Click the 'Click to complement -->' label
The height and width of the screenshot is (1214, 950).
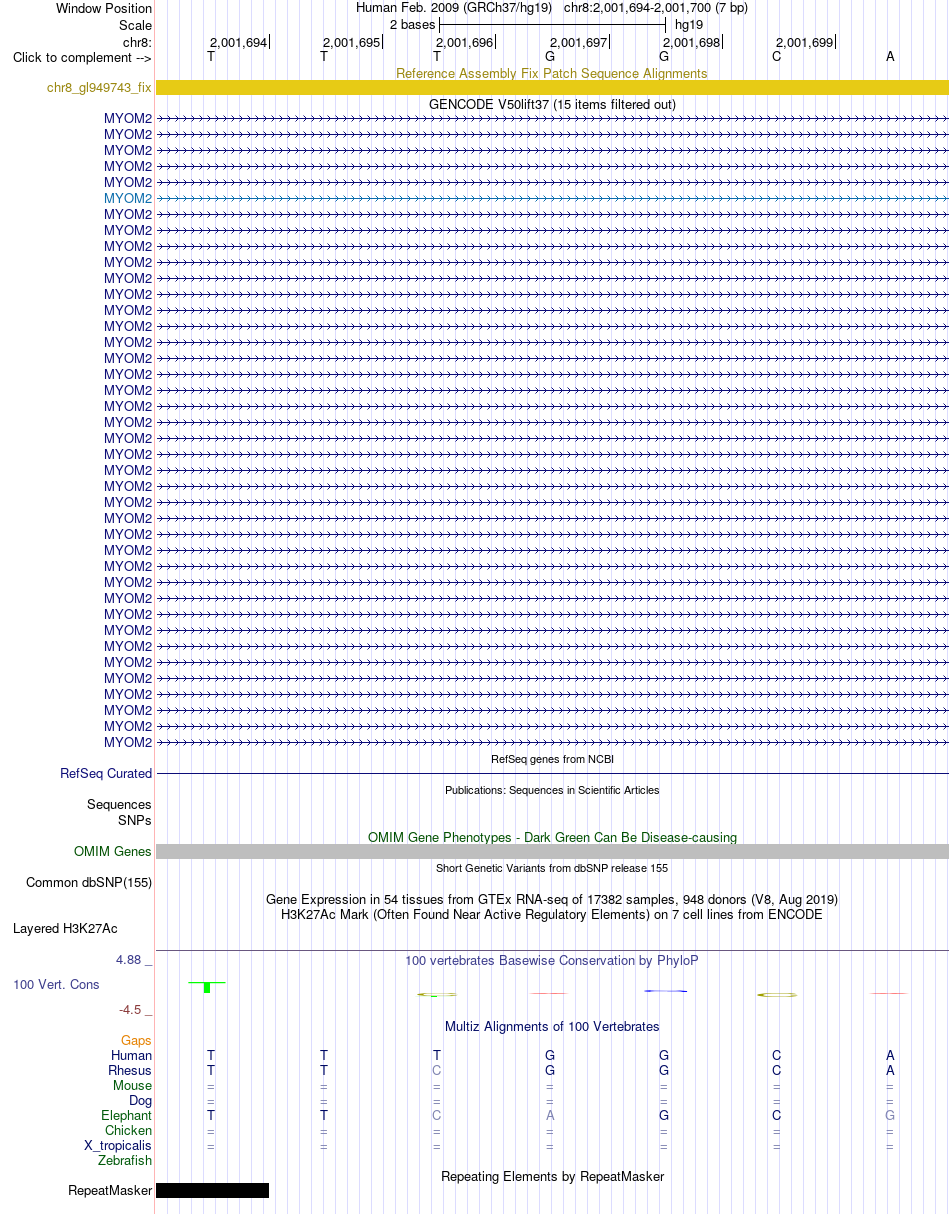tap(82, 57)
